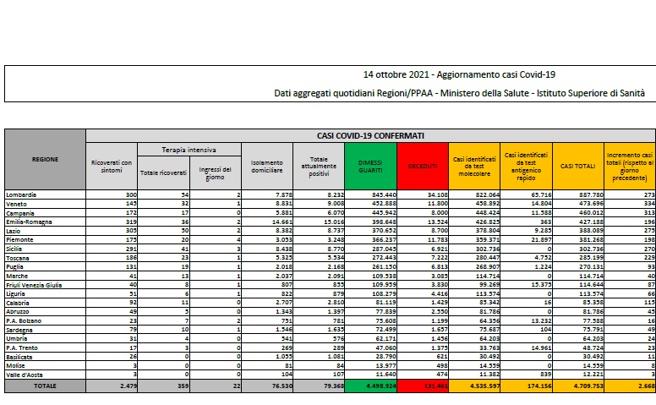Click the "Sardegna" region row label
656x405 pixels.
(19, 330)
